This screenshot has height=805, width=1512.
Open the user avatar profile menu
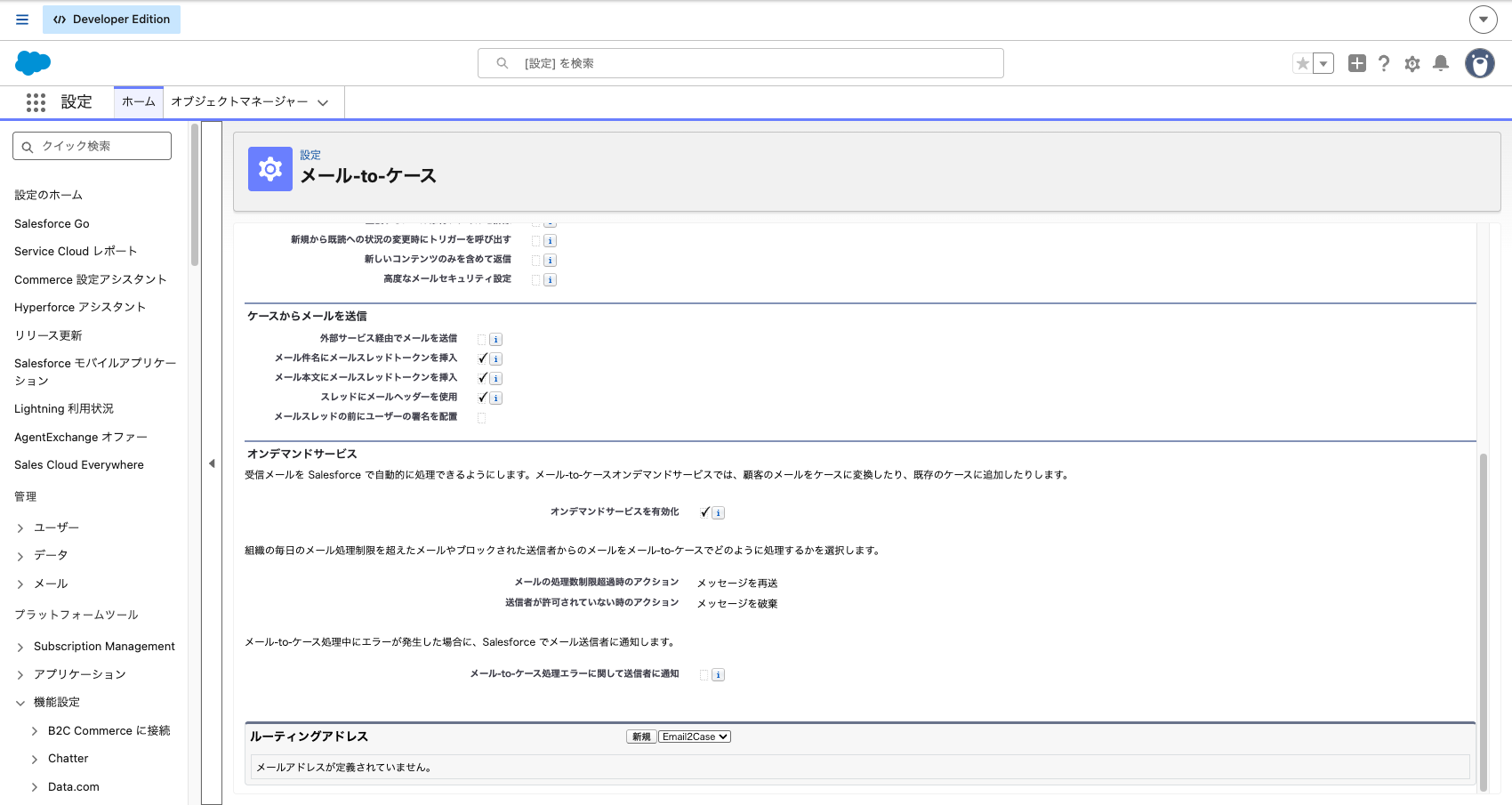[x=1480, y=63]
